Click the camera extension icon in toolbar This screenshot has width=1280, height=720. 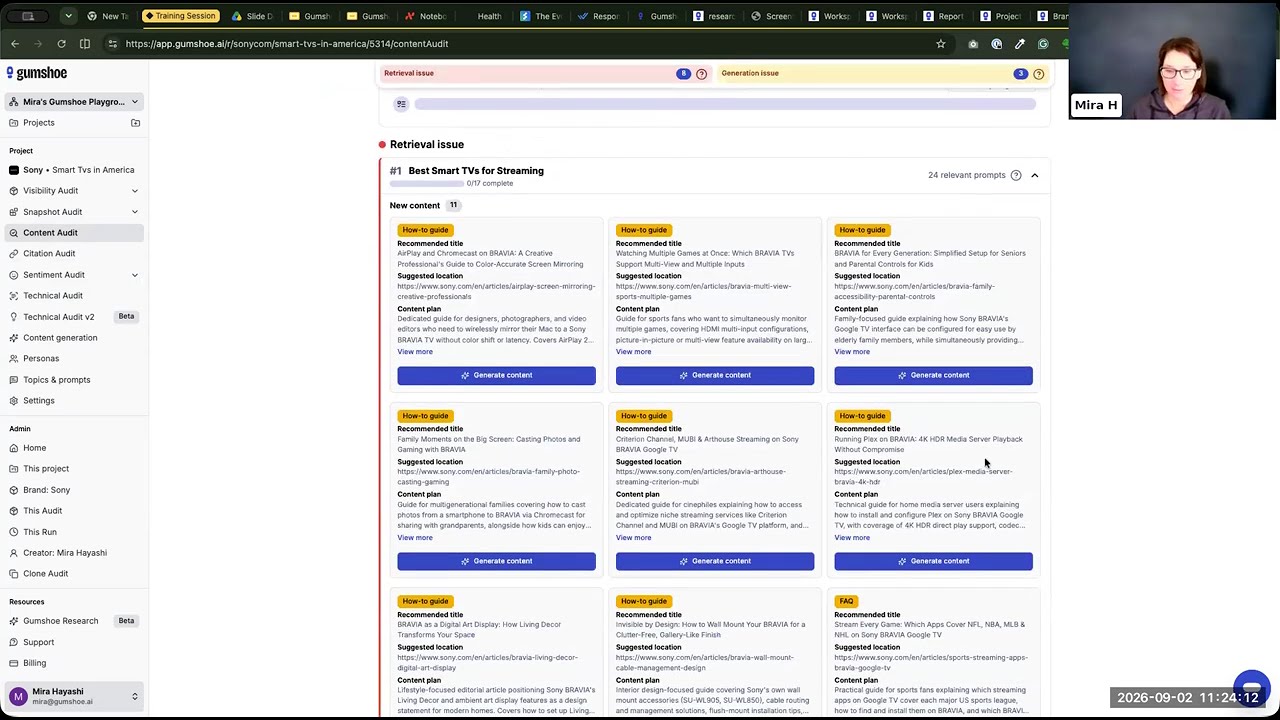(973, 44)
